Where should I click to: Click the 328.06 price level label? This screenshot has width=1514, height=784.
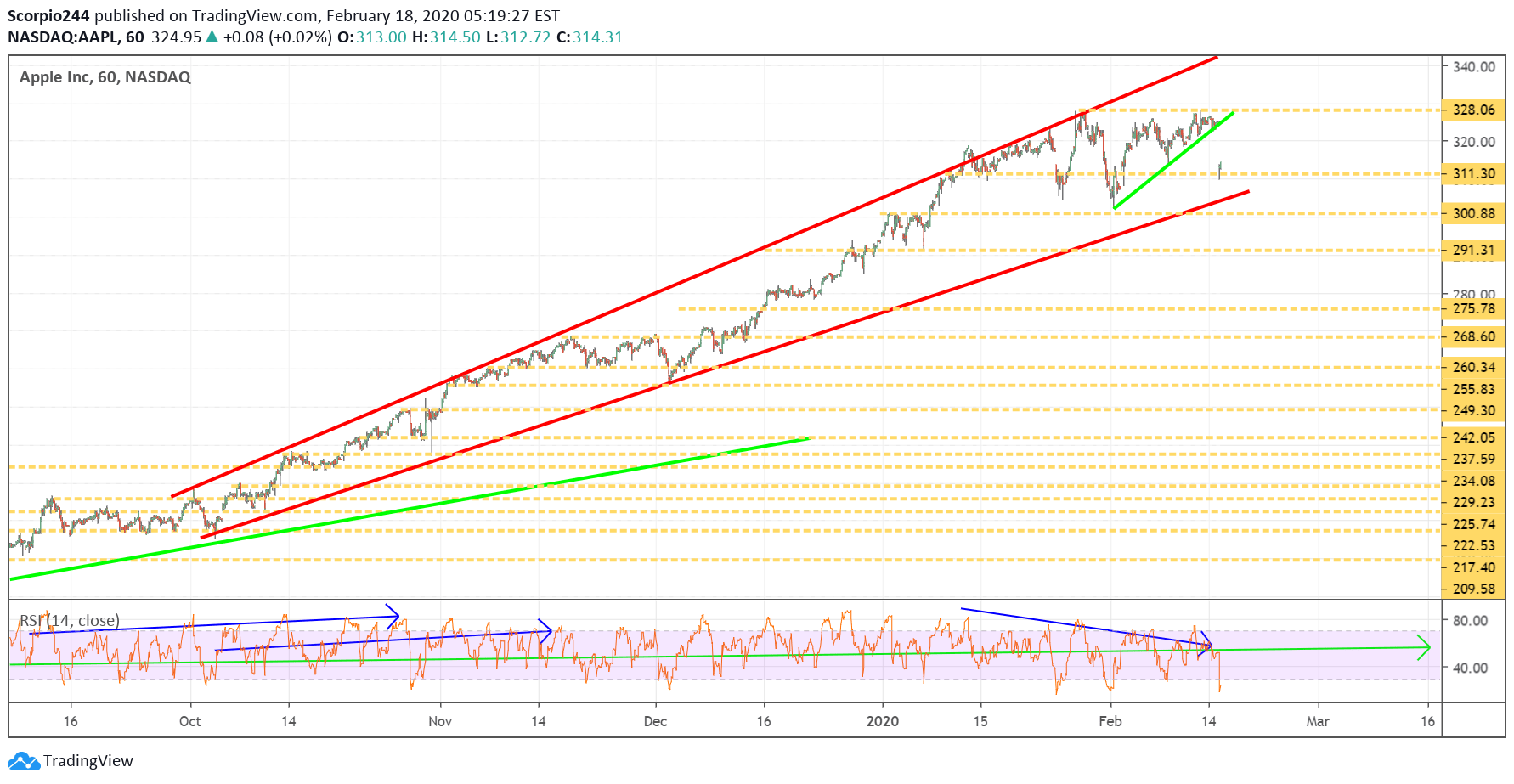point(1473,110)
